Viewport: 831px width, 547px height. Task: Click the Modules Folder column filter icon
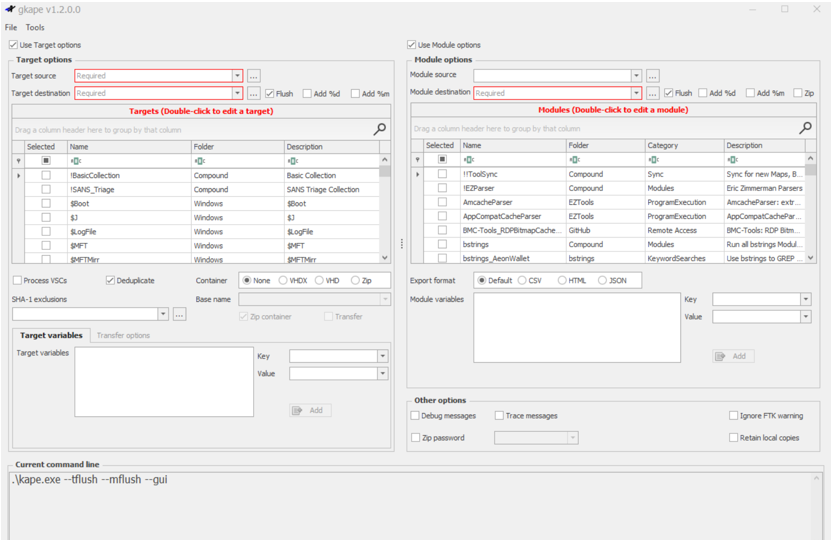pyautogui.click(x=574, y=160)
